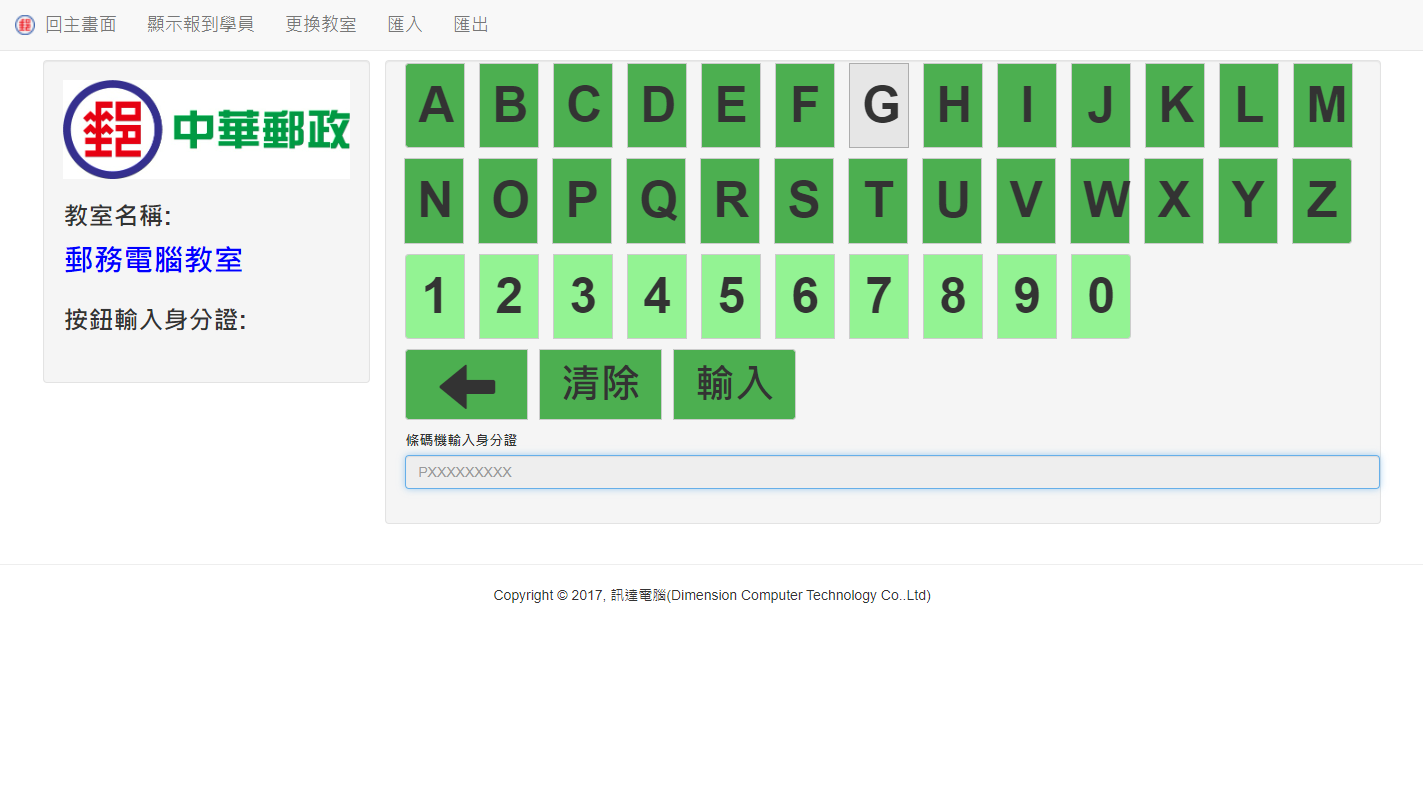
Task: Select 更換教室 from the top menu
Action: [x=321, y=25]
